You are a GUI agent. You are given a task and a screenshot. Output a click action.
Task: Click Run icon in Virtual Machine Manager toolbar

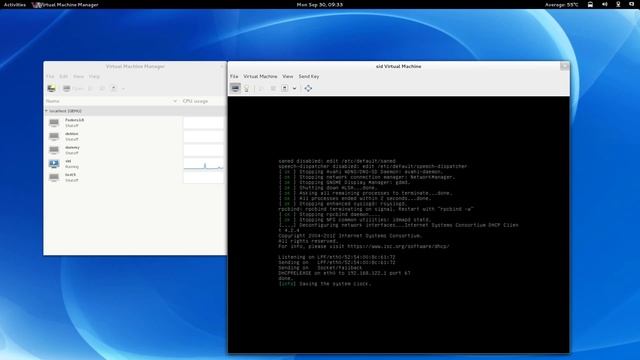point(91,88)
